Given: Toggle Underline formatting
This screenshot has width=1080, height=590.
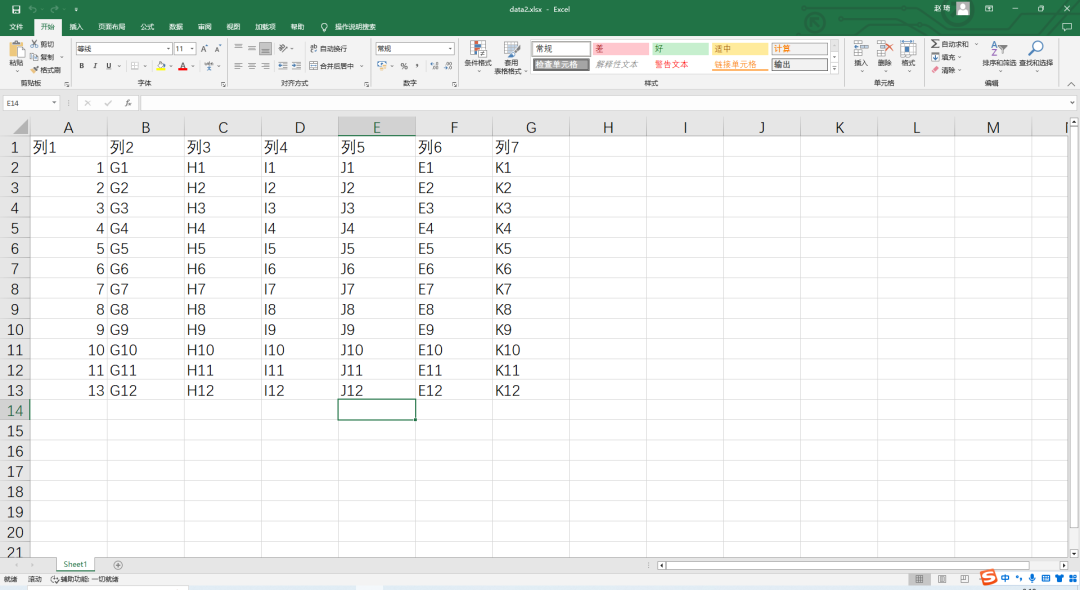Looking at the screenshot, I should [108, 66].
